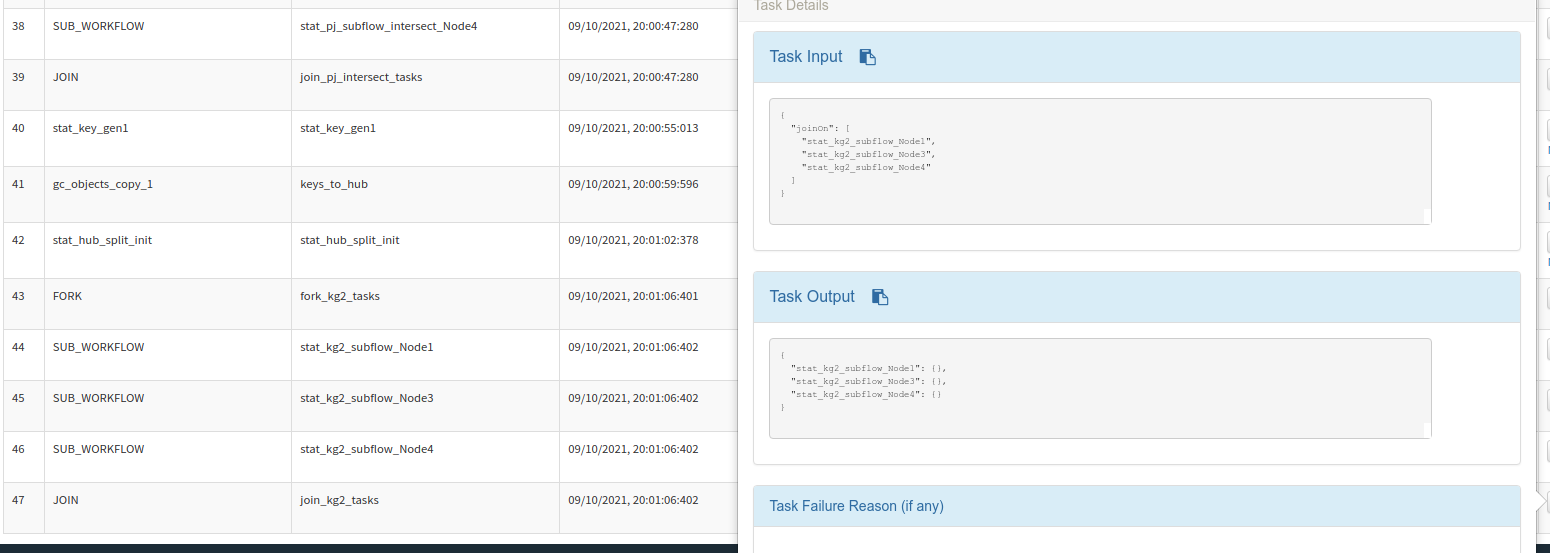
Task: Click SUB_WORKFLOW type in row 44
Action: pos(98,347)
